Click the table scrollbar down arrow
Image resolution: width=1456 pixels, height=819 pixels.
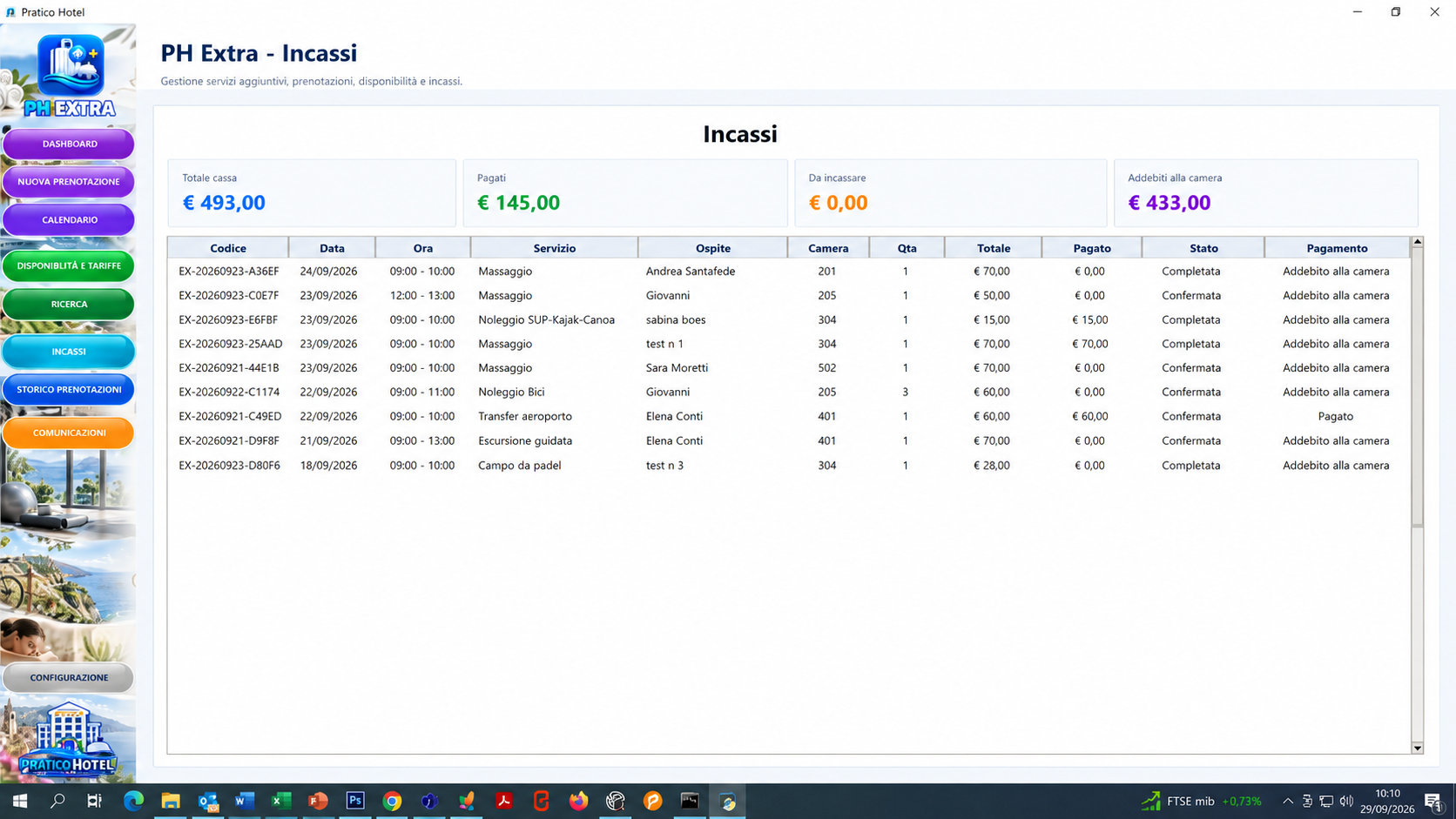tap(1418, 748)
